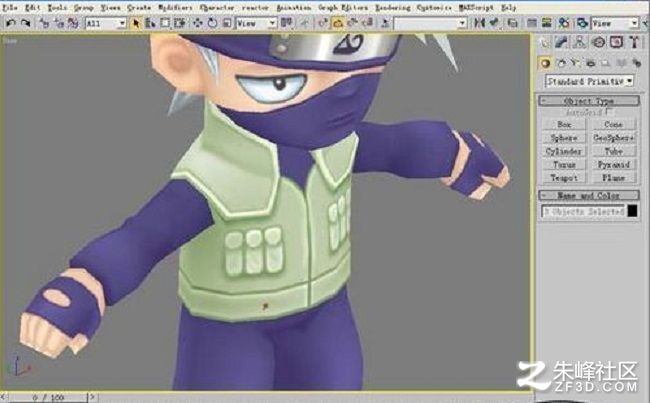Open the Select by Name tool
This screenshot has height=403, width=650.
[150, 23]
